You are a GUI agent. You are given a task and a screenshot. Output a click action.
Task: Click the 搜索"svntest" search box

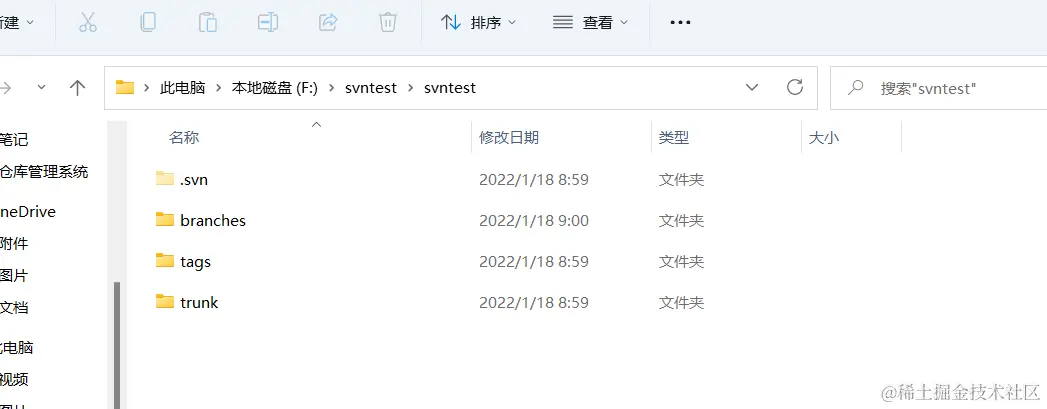[938, 87]
